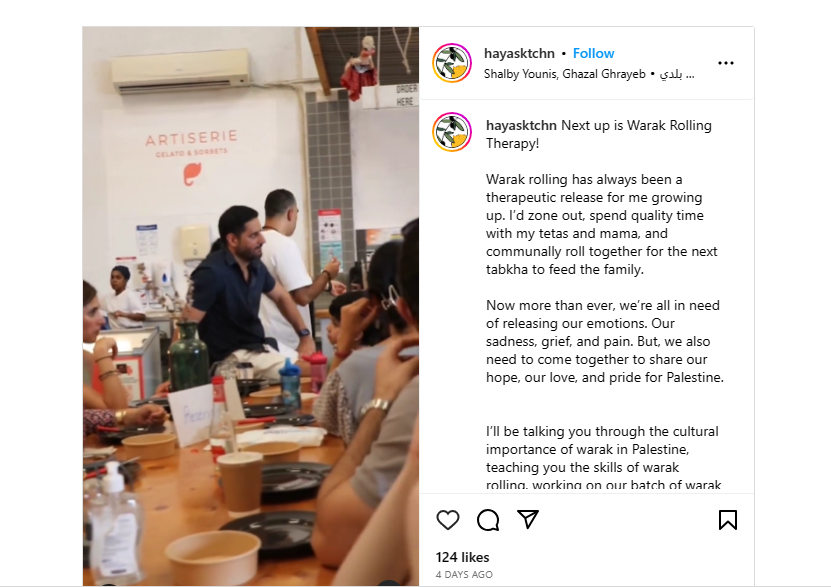The image size is (831, 587).
Task: Save the post with the bookmark icon
Action: click(728, 520)
